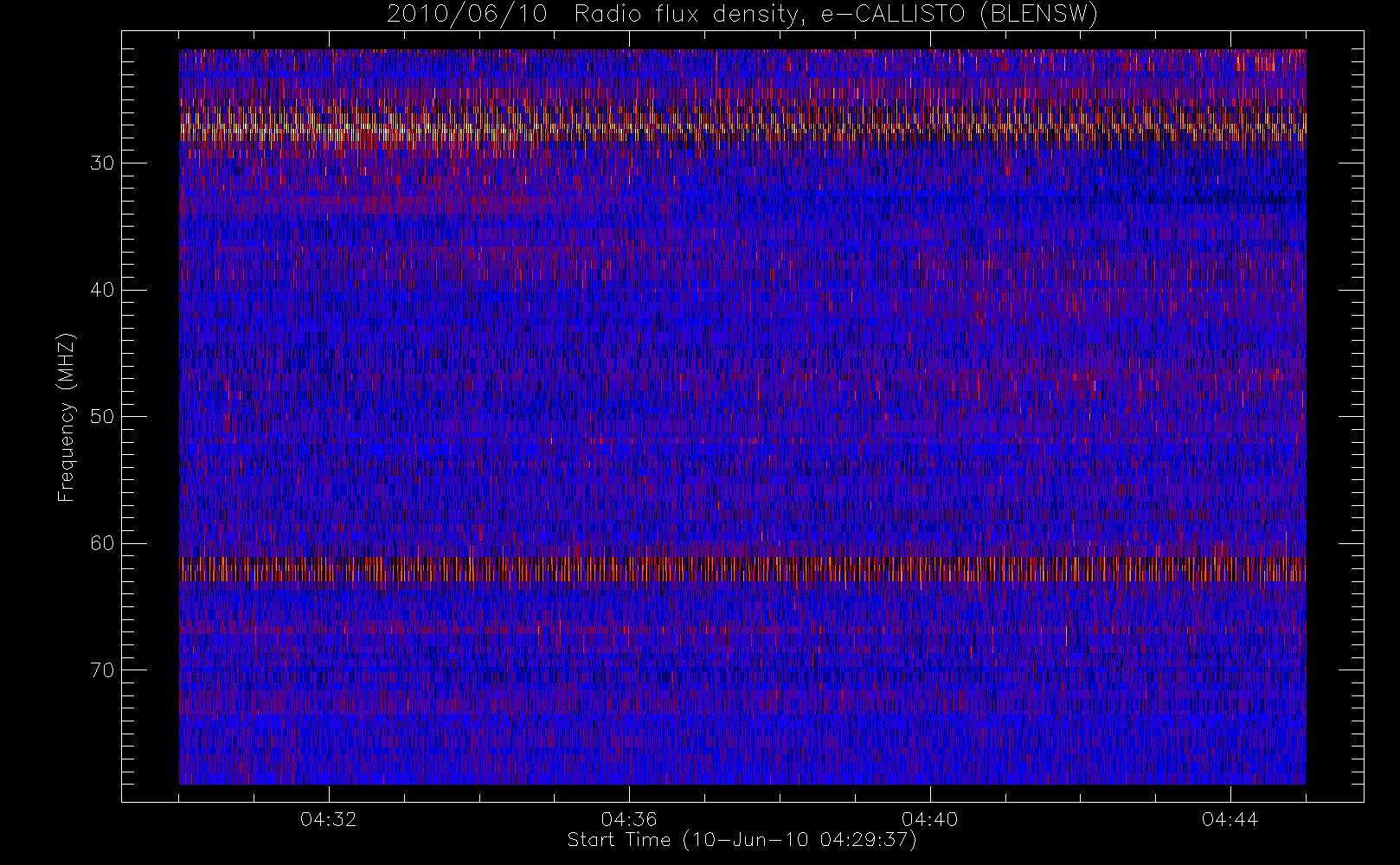Click the bright yellow emission band near 27 MHz
The image size is (1400, 865).
pyautogui.click(x=742, y=125)
